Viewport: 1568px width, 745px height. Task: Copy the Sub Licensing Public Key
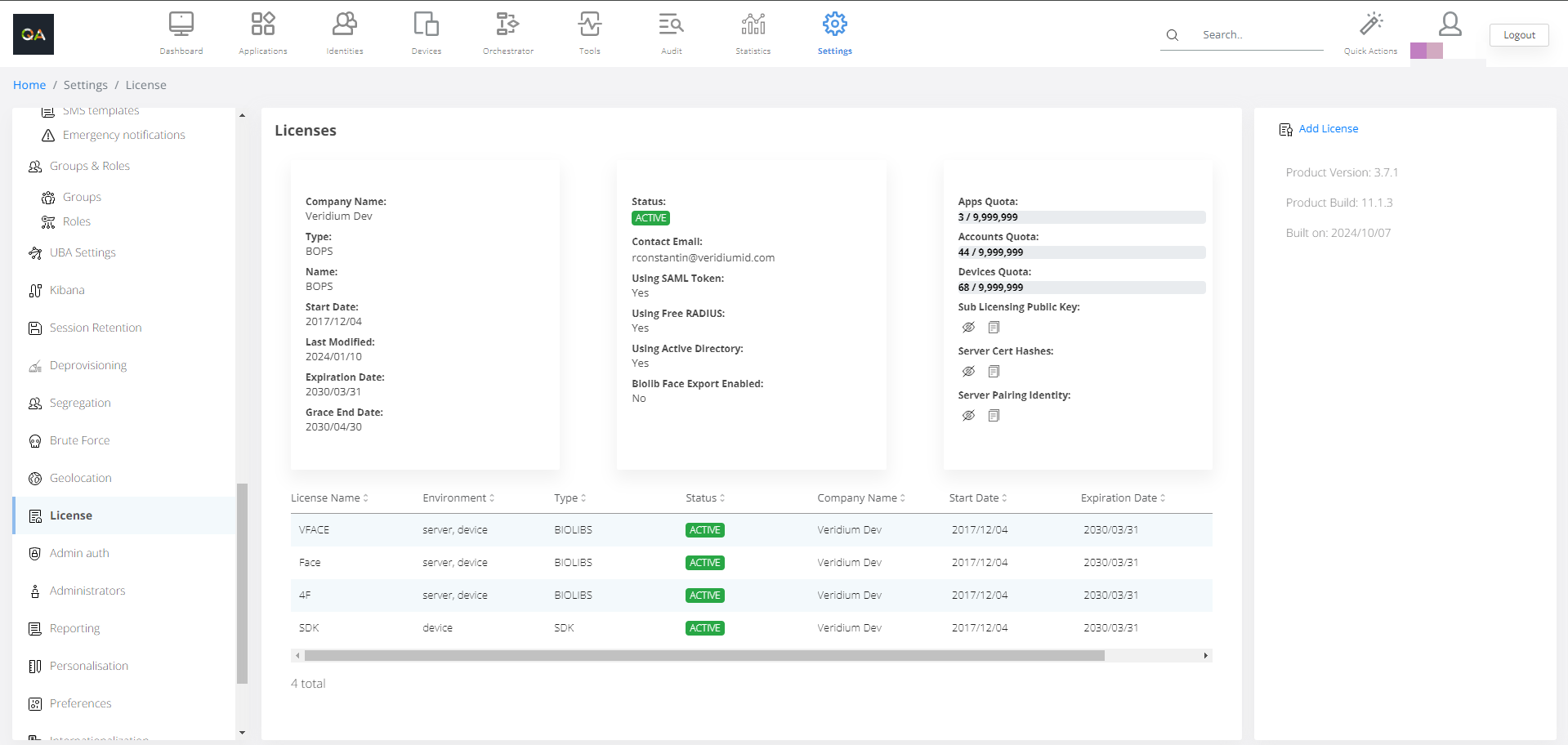click(x=994, y=328)
